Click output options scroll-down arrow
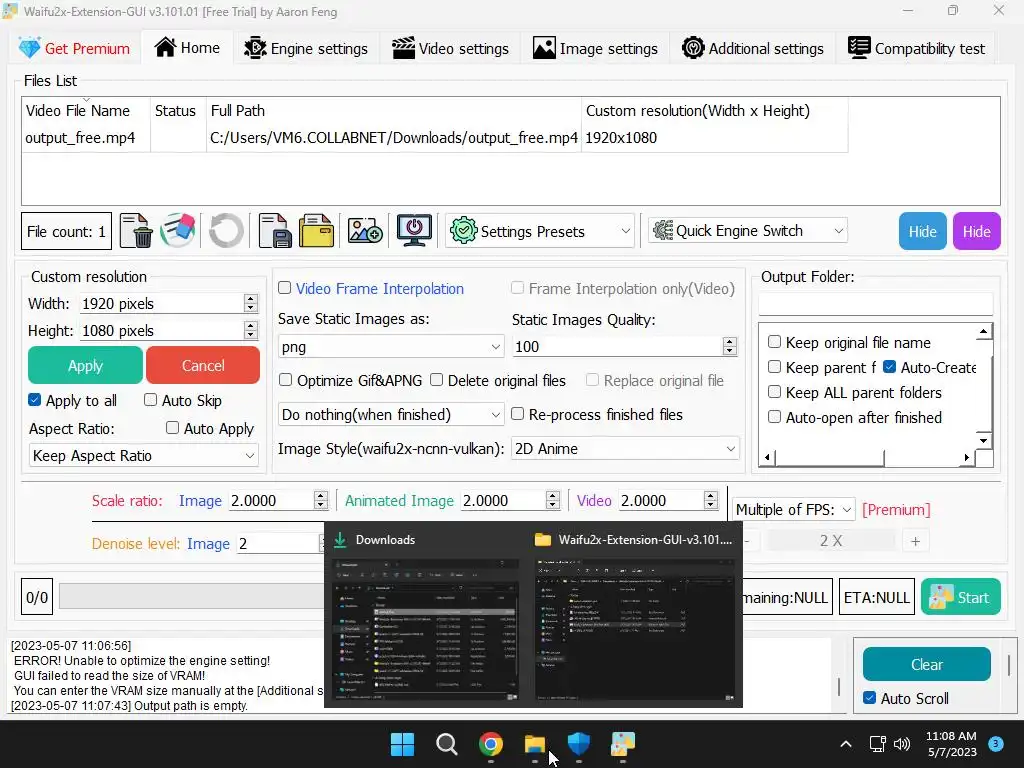The image size is (1024, 768). click(984, 440)
